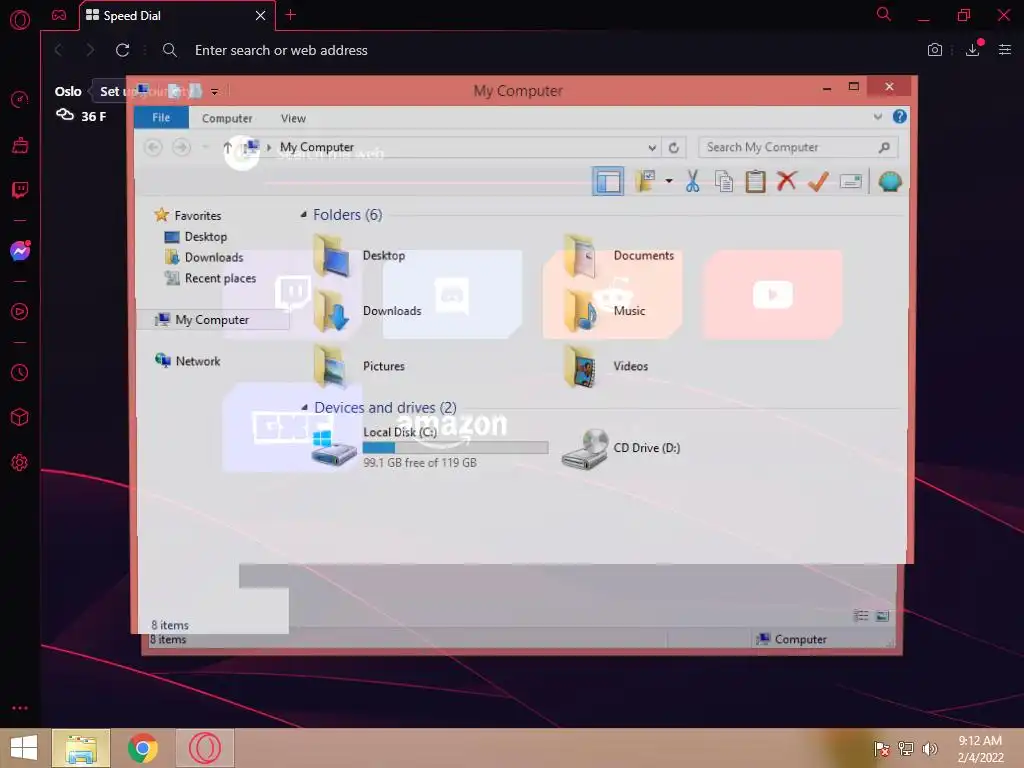Select Recent places in navigation pane
The image size is (1024, 768).
click(x=210, y=278)
